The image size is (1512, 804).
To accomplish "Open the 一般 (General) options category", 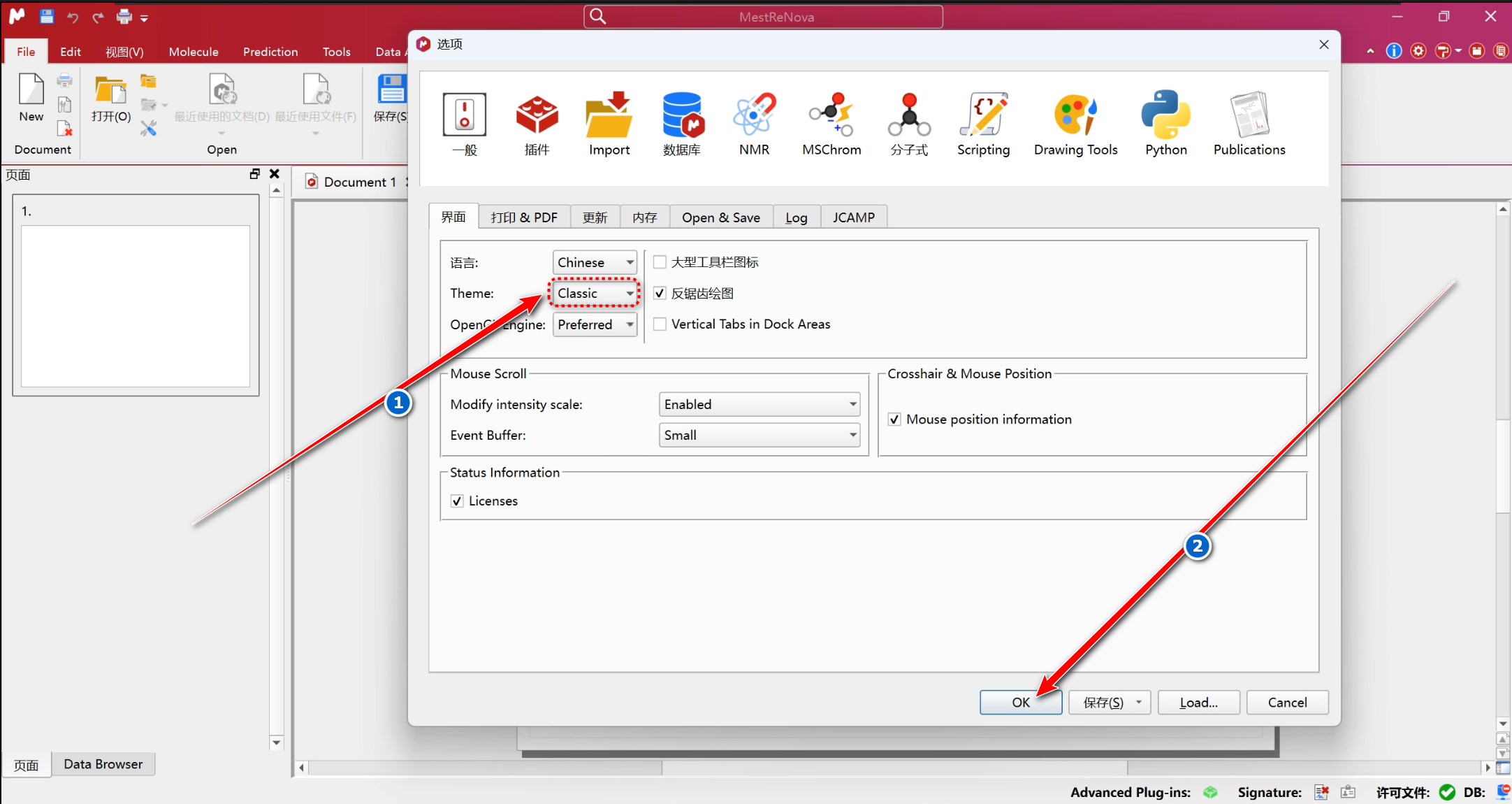I will pos(465,124).
